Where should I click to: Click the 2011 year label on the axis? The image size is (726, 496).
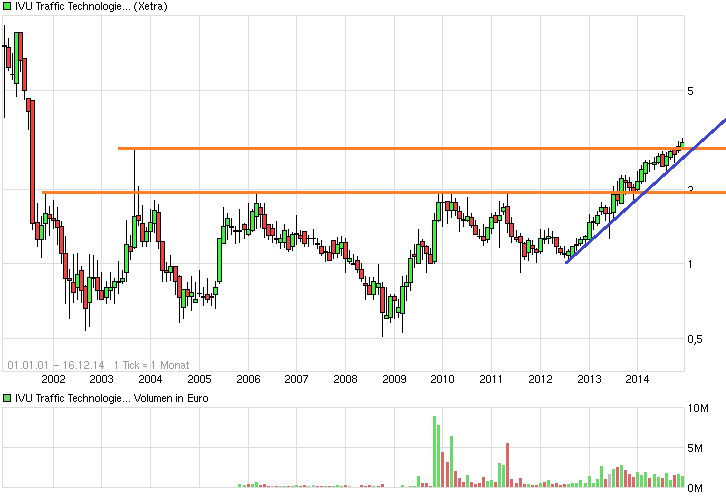pyautogui.click(x=491, y=379)
